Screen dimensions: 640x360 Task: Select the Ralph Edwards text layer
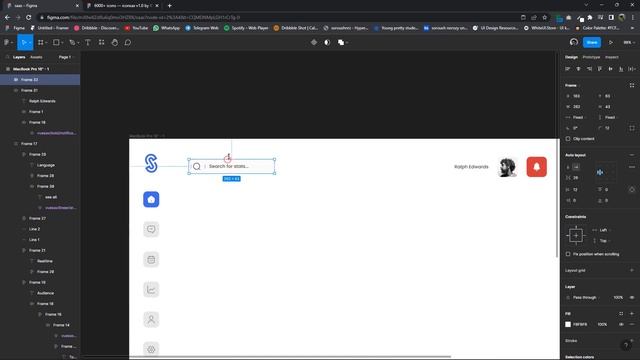coord(42,101)
